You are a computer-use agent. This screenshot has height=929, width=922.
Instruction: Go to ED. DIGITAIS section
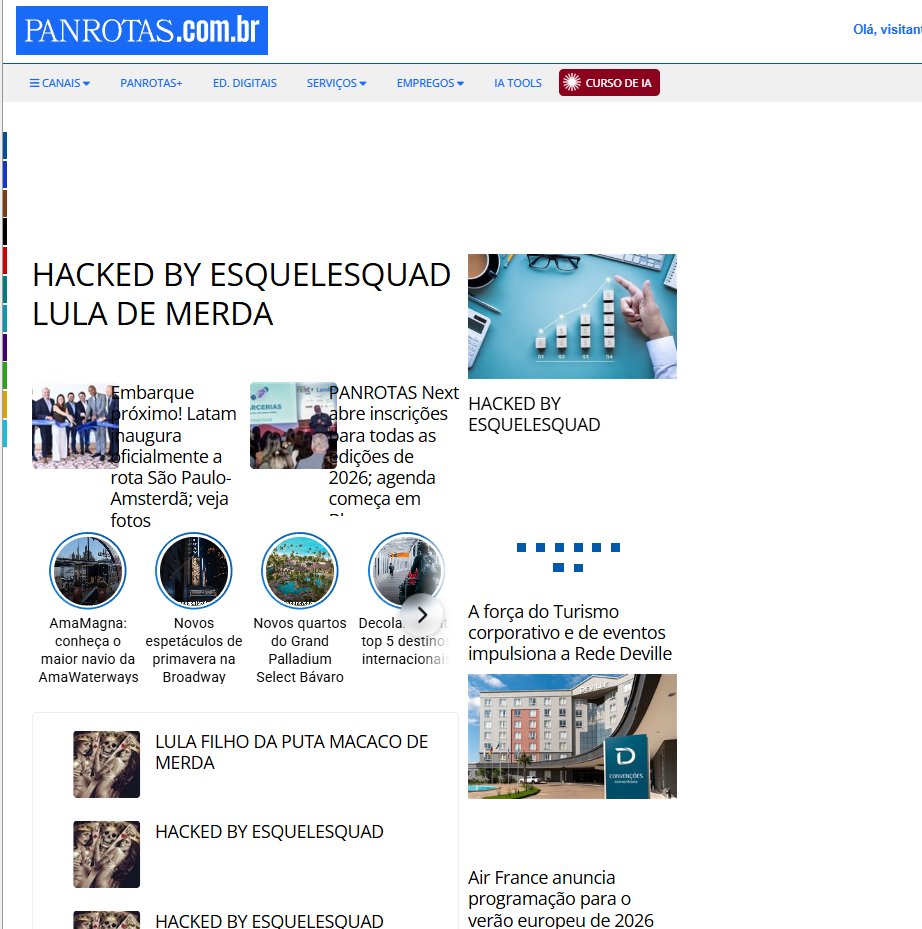[x=245, y=83]
